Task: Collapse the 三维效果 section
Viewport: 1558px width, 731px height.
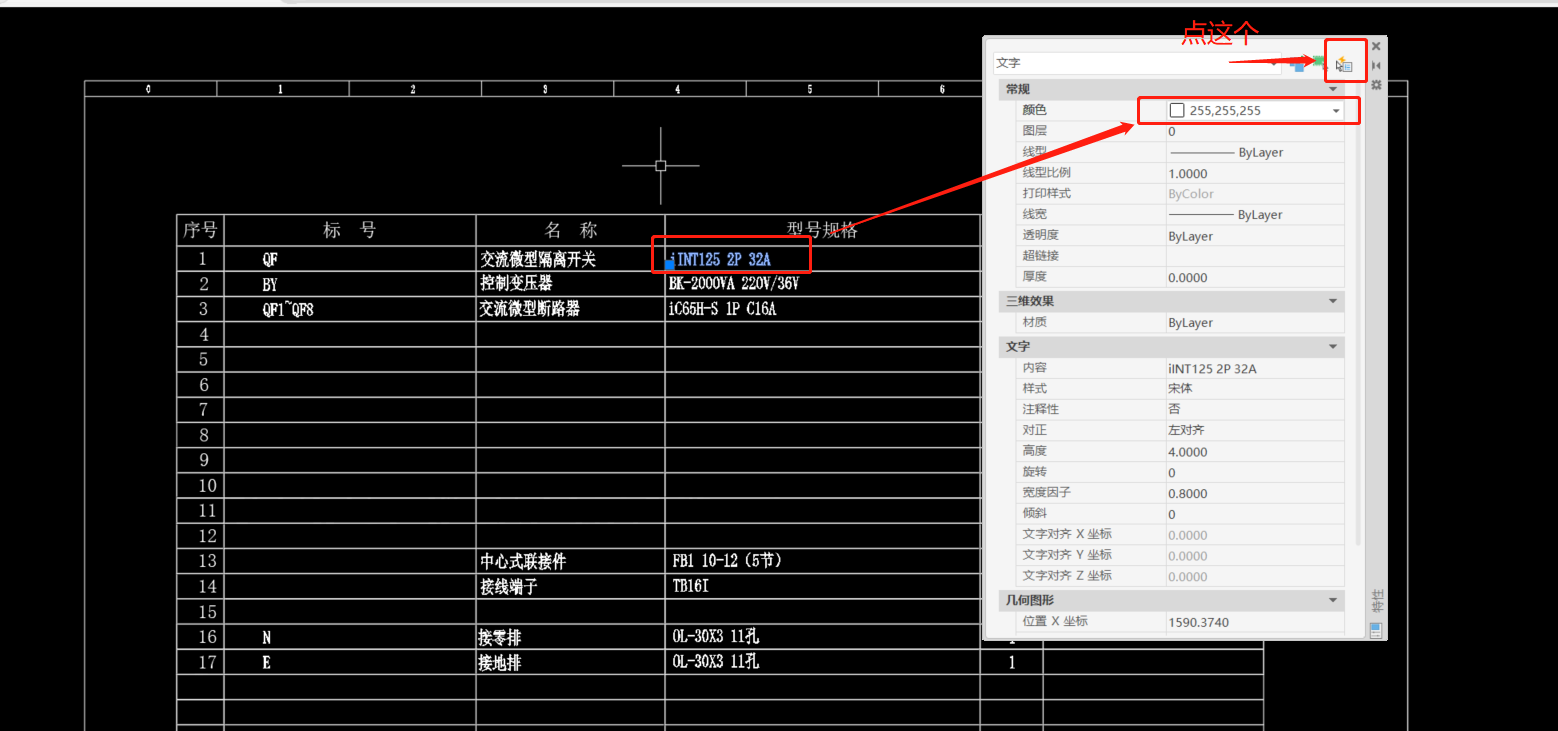Action: pyautogui.click(x=1332, y=301)
